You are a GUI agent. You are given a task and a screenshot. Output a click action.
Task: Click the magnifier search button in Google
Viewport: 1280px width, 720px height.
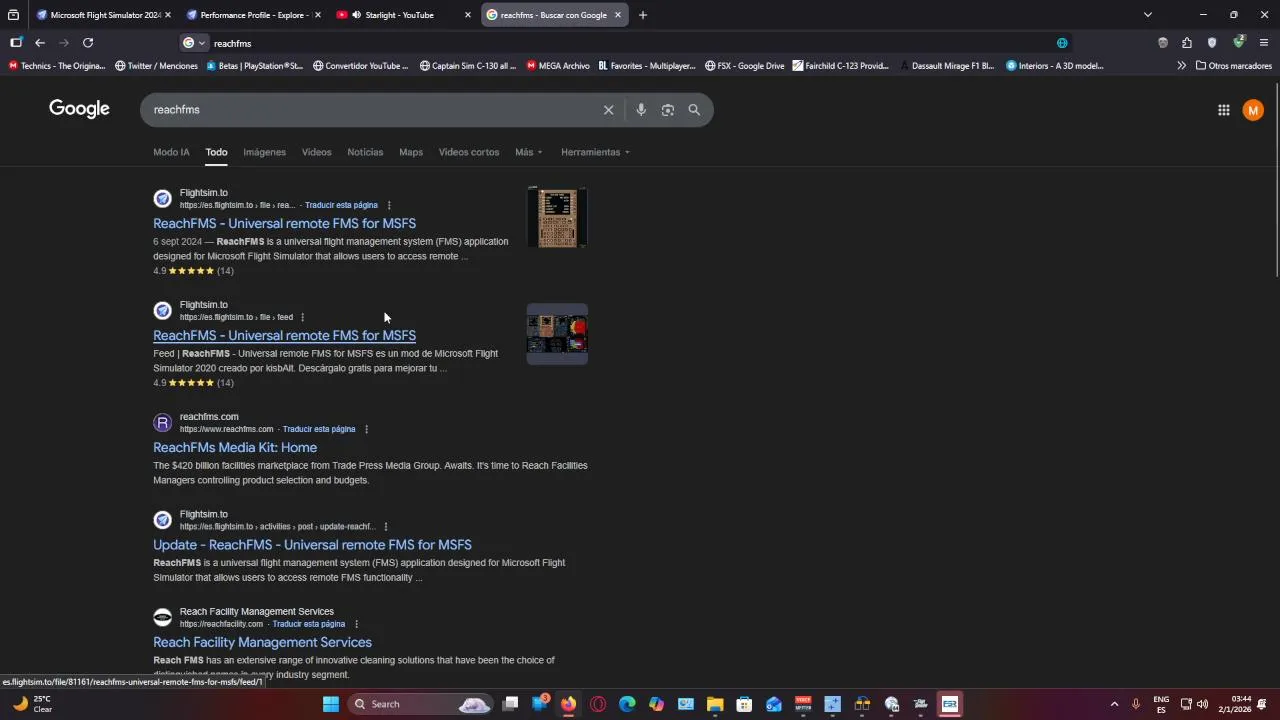[694, 110]
